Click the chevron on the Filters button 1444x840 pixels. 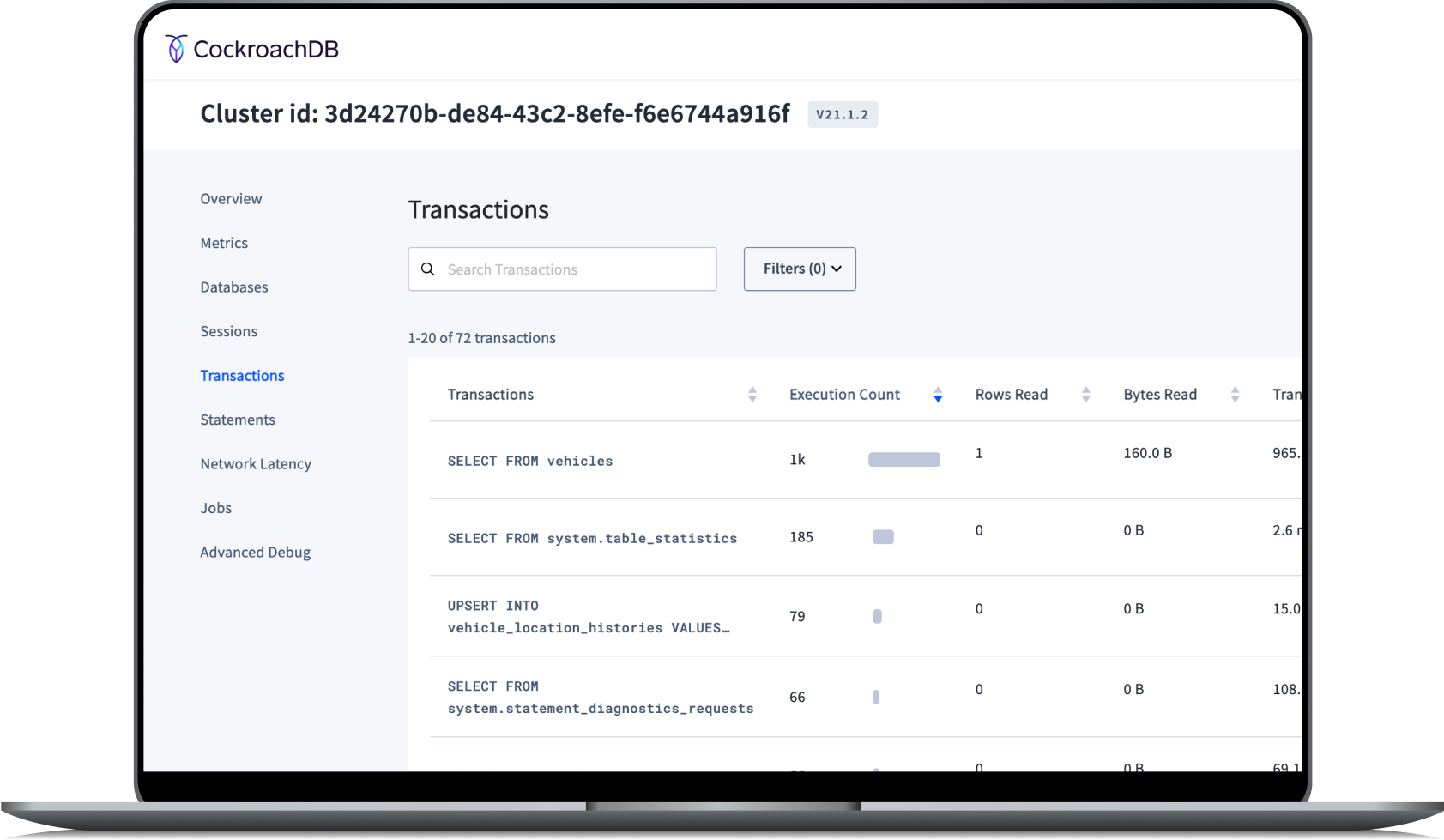836,269
